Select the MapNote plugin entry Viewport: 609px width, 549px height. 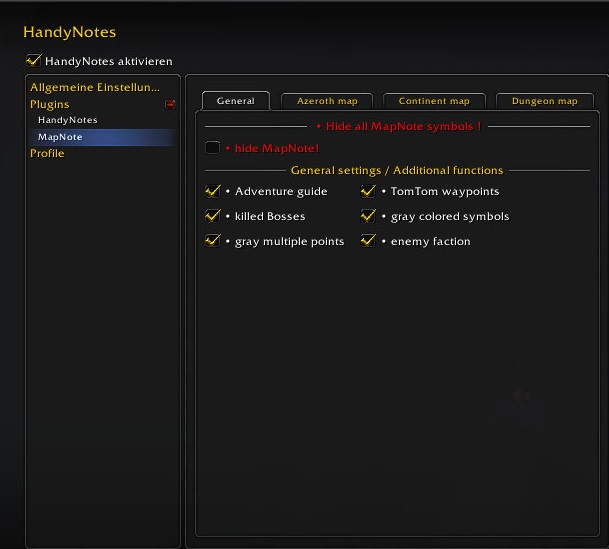coord(60,137)
